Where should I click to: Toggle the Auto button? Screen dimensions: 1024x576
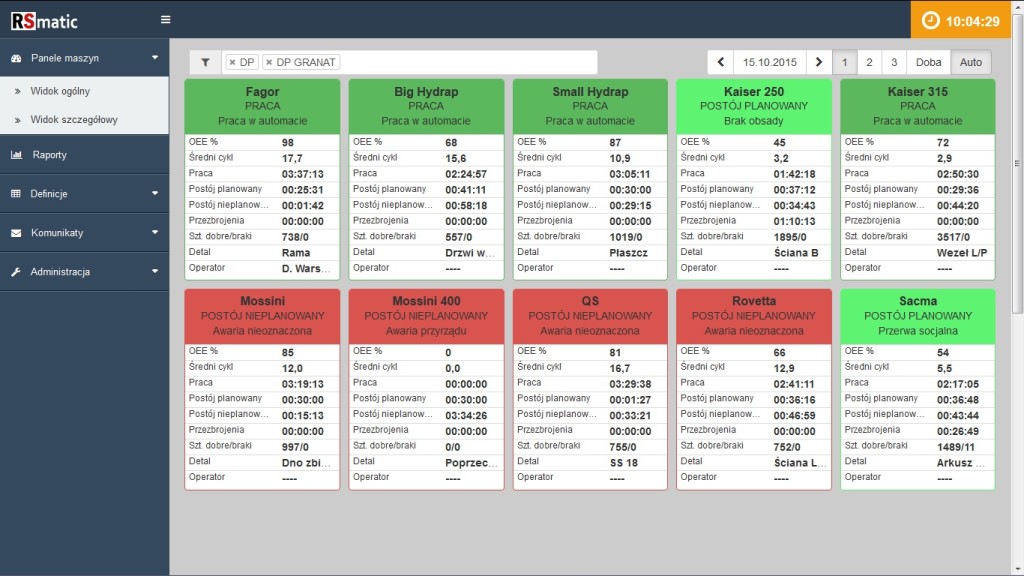click(x=970, y=62)
